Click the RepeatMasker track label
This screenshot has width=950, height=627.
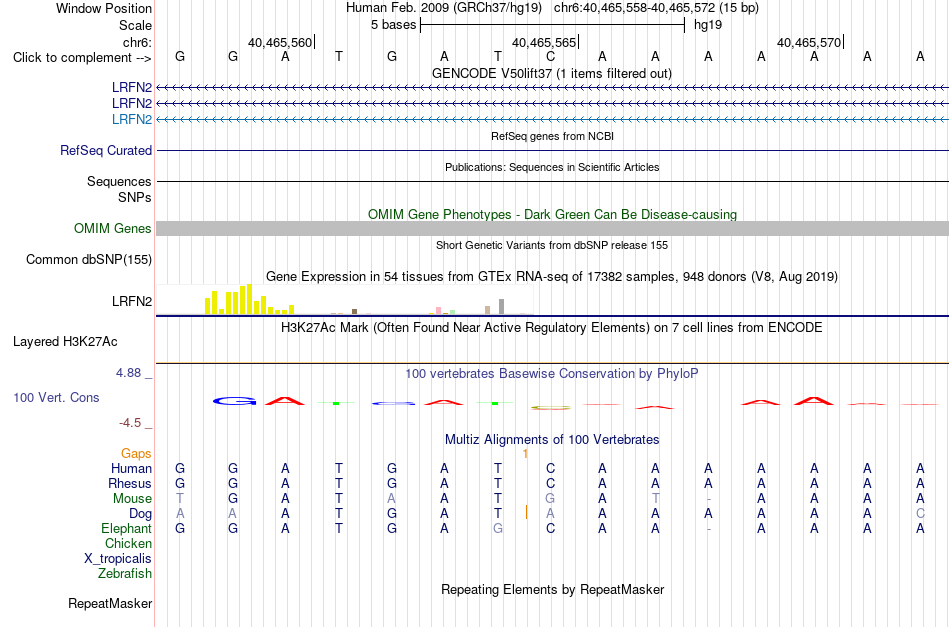click(110, 603)
